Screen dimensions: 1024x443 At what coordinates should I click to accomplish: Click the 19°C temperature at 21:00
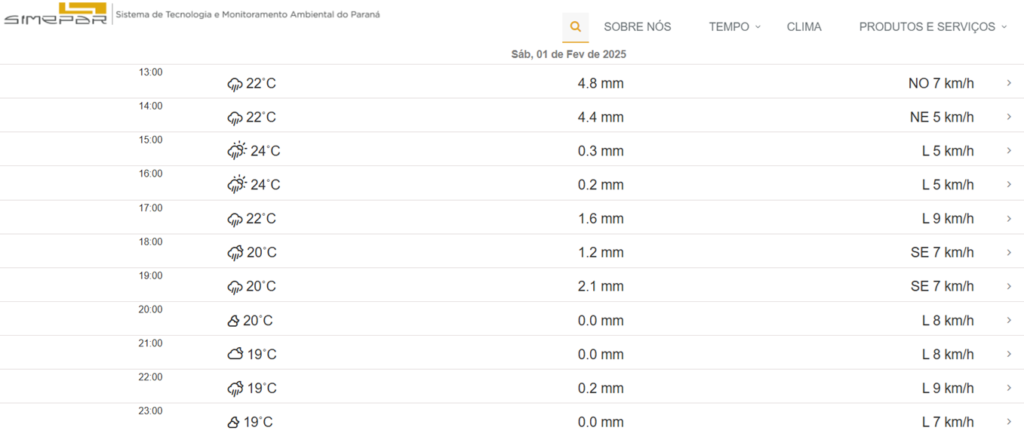pos(262,355)
